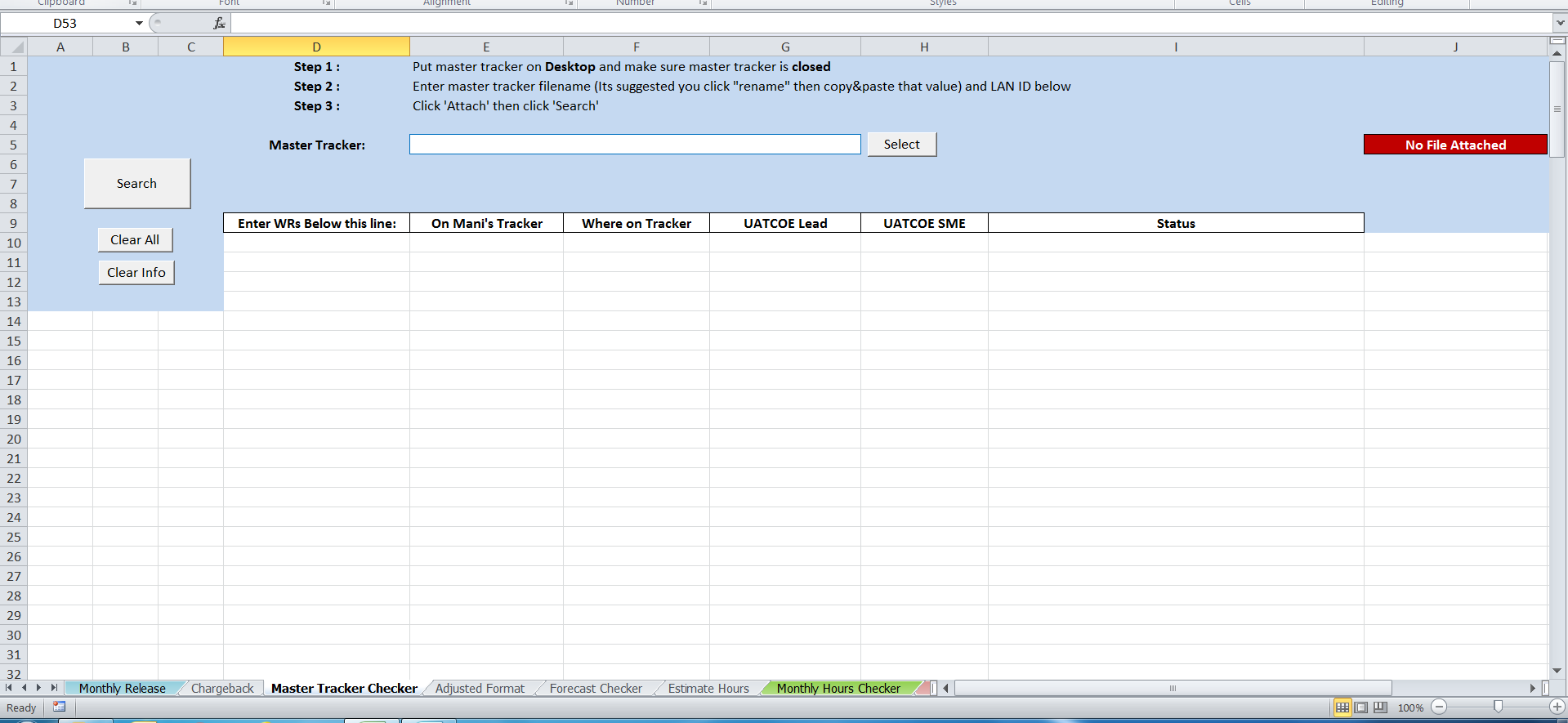Image resolution: width=1568 pixels, height=723 pixels.
Task: Click the horizontal scrollbar right arrow
Action: [x=1534, y=688]
